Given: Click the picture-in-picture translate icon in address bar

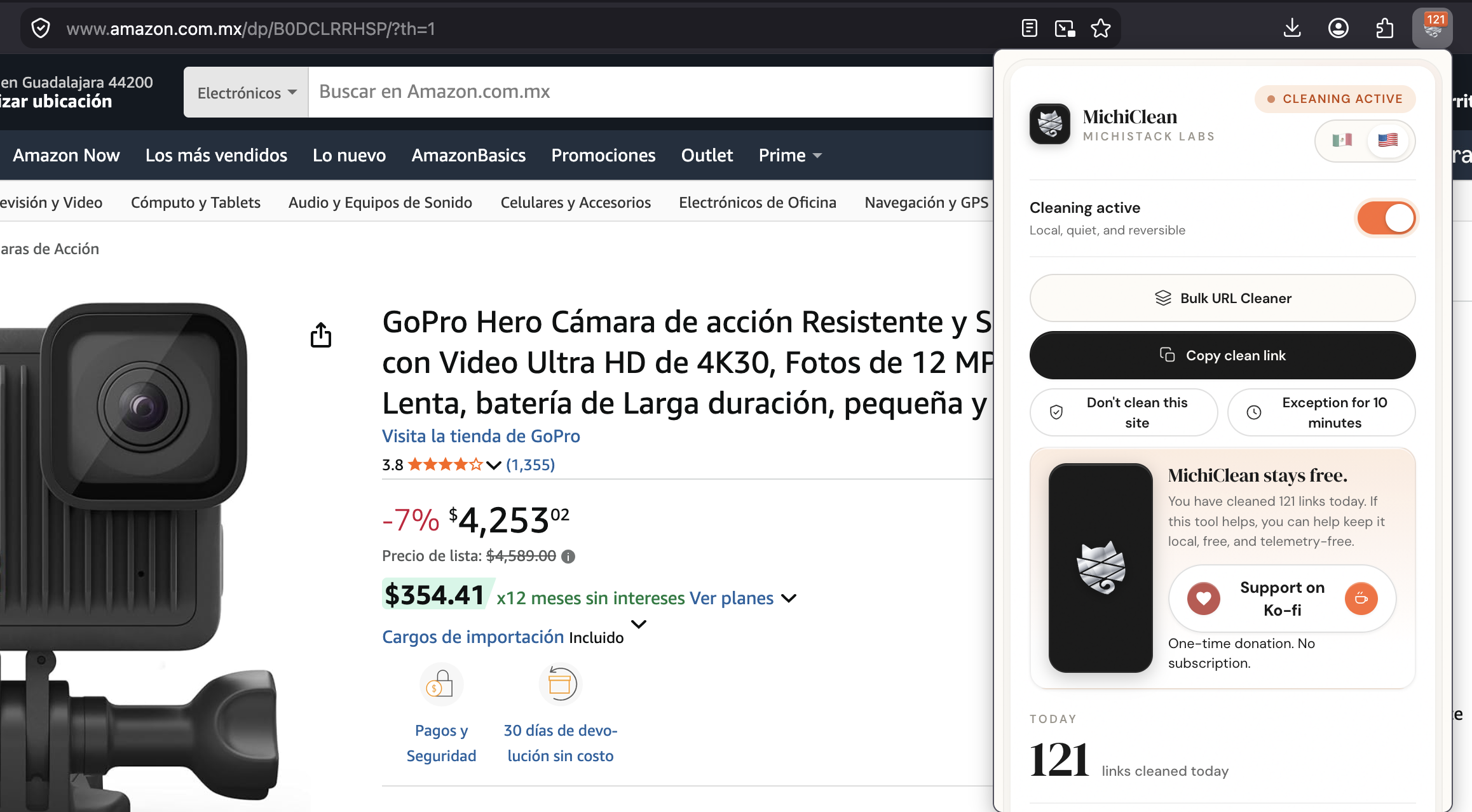Looking at the screenshot, I should (x=1065, y=29).
